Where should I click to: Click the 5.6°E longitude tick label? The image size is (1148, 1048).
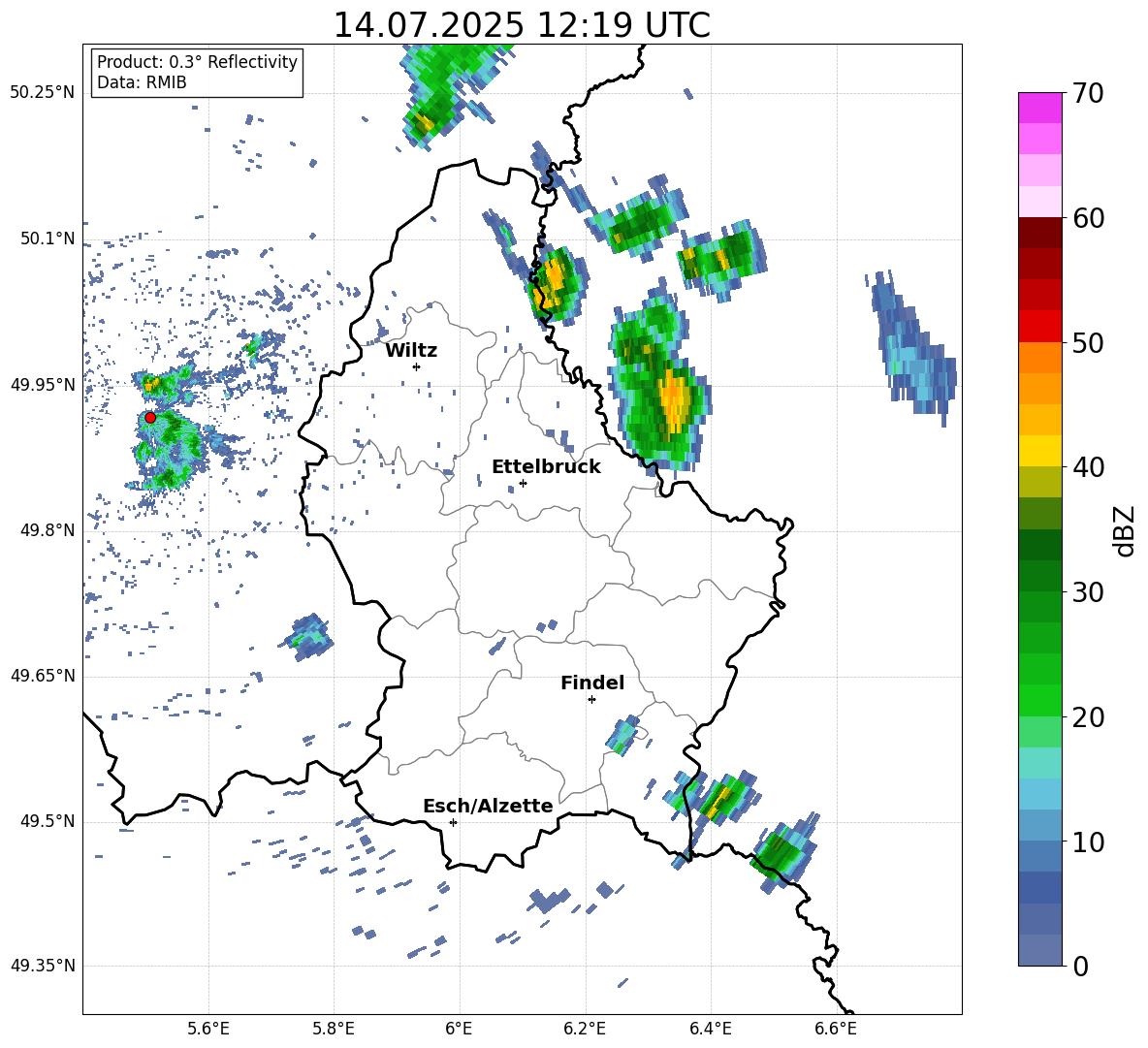pyautogui.click(x=208, y=1029)
